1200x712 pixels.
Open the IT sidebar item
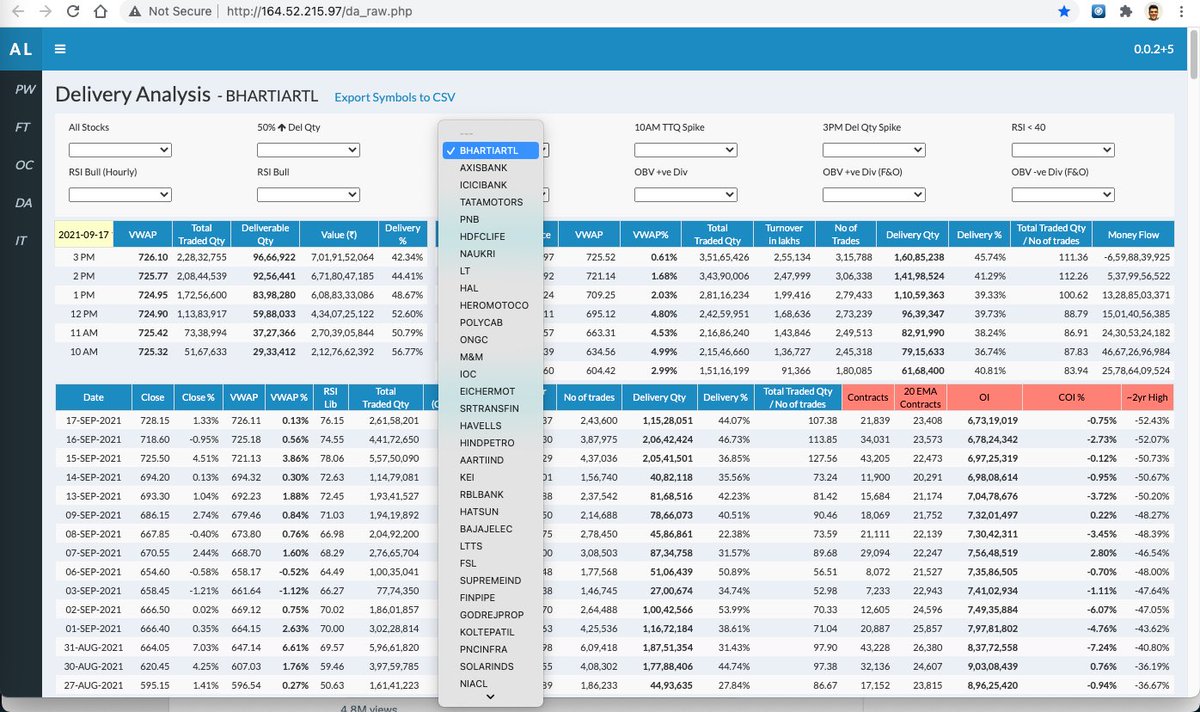click(21, 241)
